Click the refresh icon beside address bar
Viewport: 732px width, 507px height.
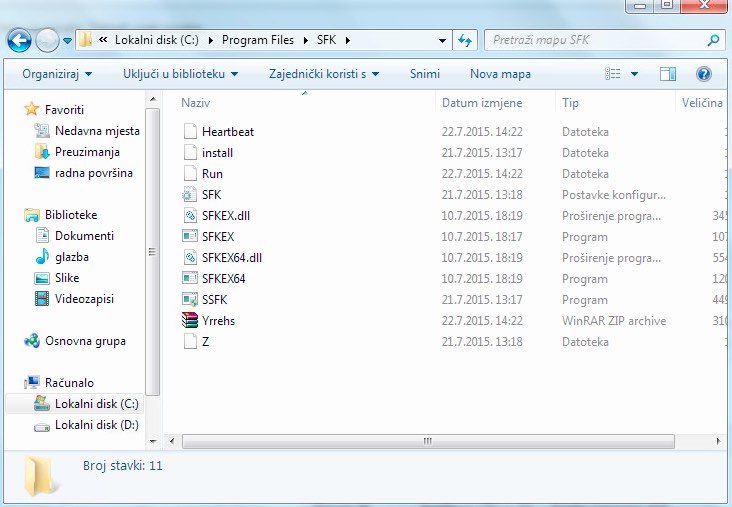click(x=465, y=41)
